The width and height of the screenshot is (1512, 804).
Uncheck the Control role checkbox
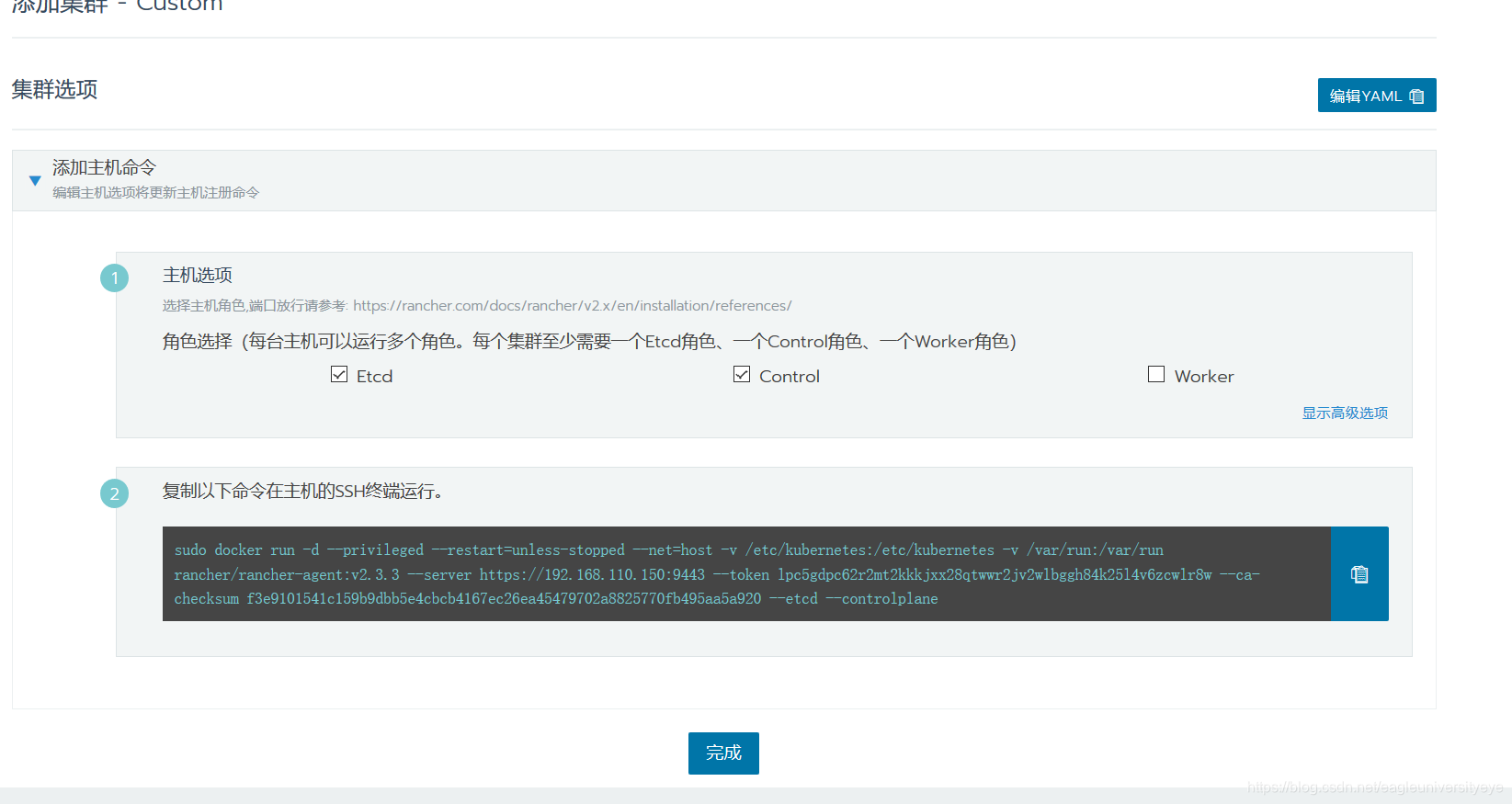tap(742, 375)
